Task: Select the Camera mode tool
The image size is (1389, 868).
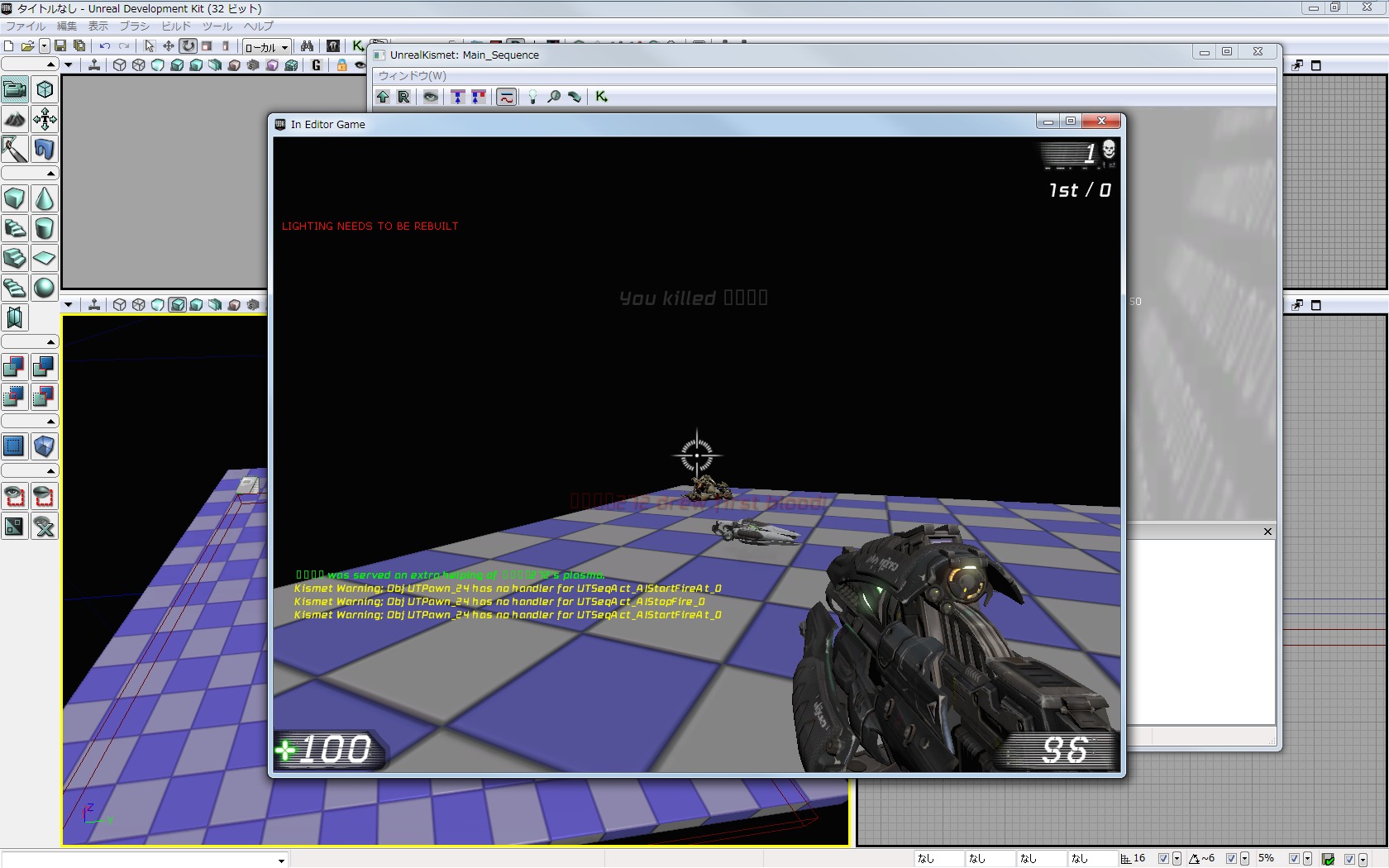Action: 15,89
